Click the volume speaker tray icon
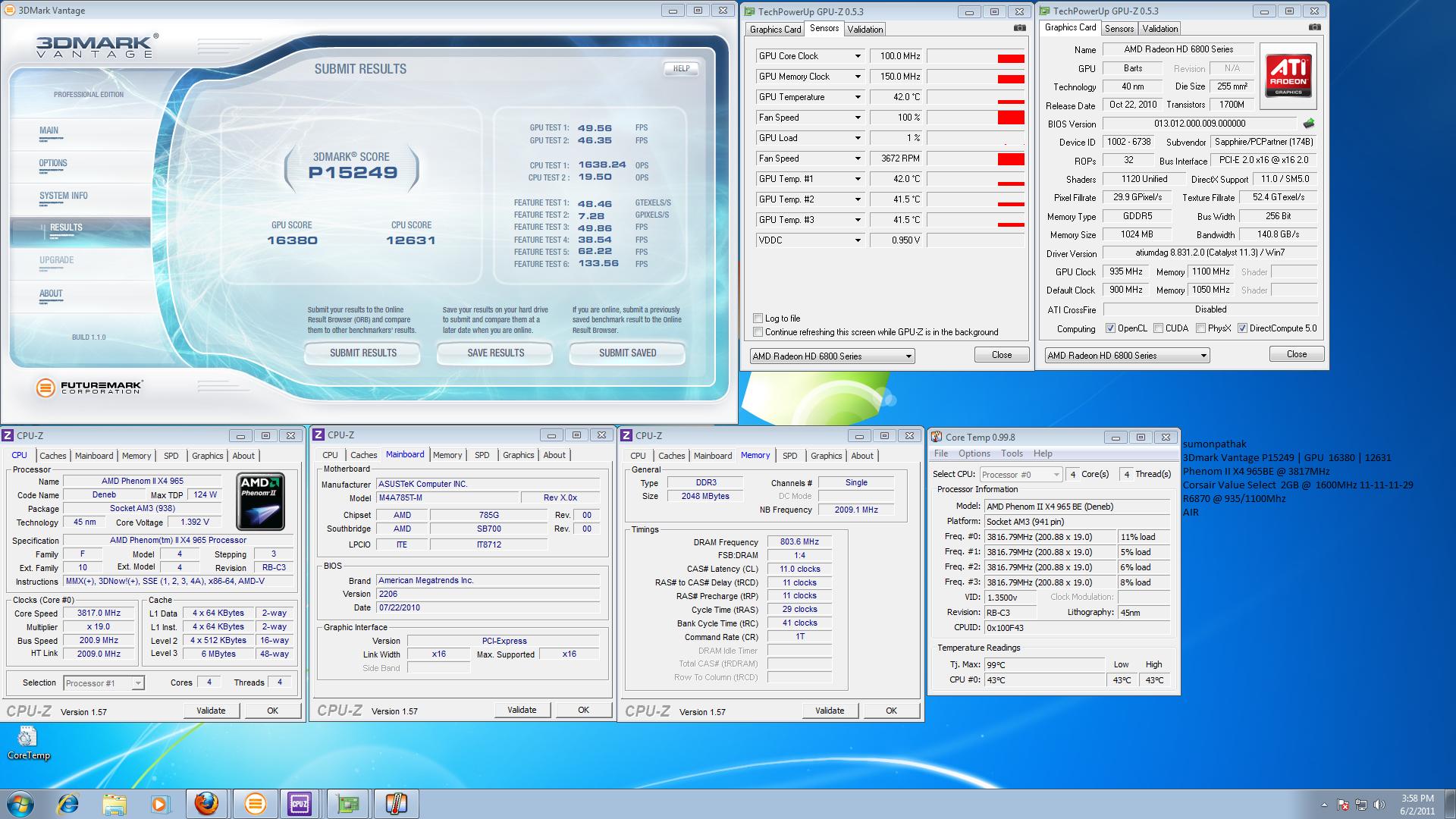The image size is (1456, 819). [x=1379, y=805]
